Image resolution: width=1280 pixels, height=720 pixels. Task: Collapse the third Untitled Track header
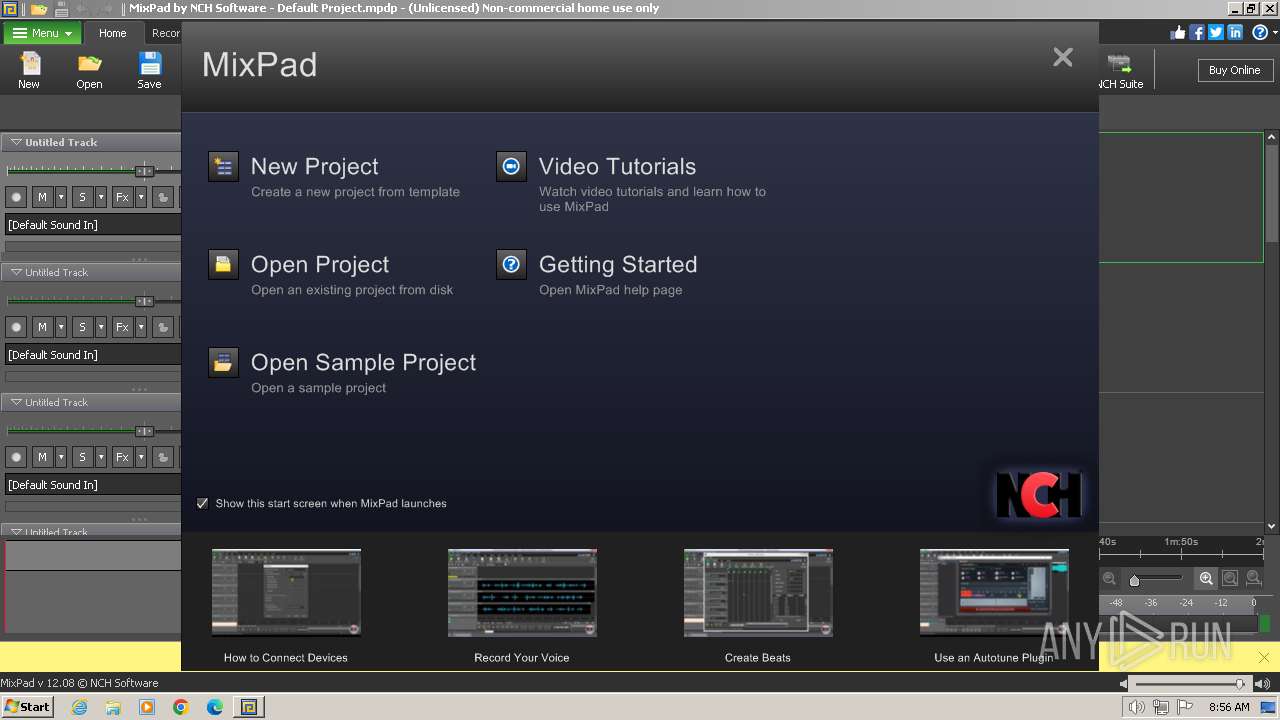tap(16, 402)
